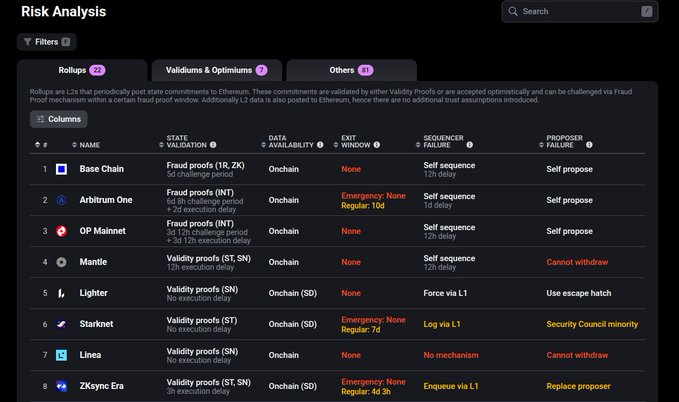The height and width of the screenshot is (402, 679).
Task: Sort by Proposer Failure column
Action: [561, 141]
